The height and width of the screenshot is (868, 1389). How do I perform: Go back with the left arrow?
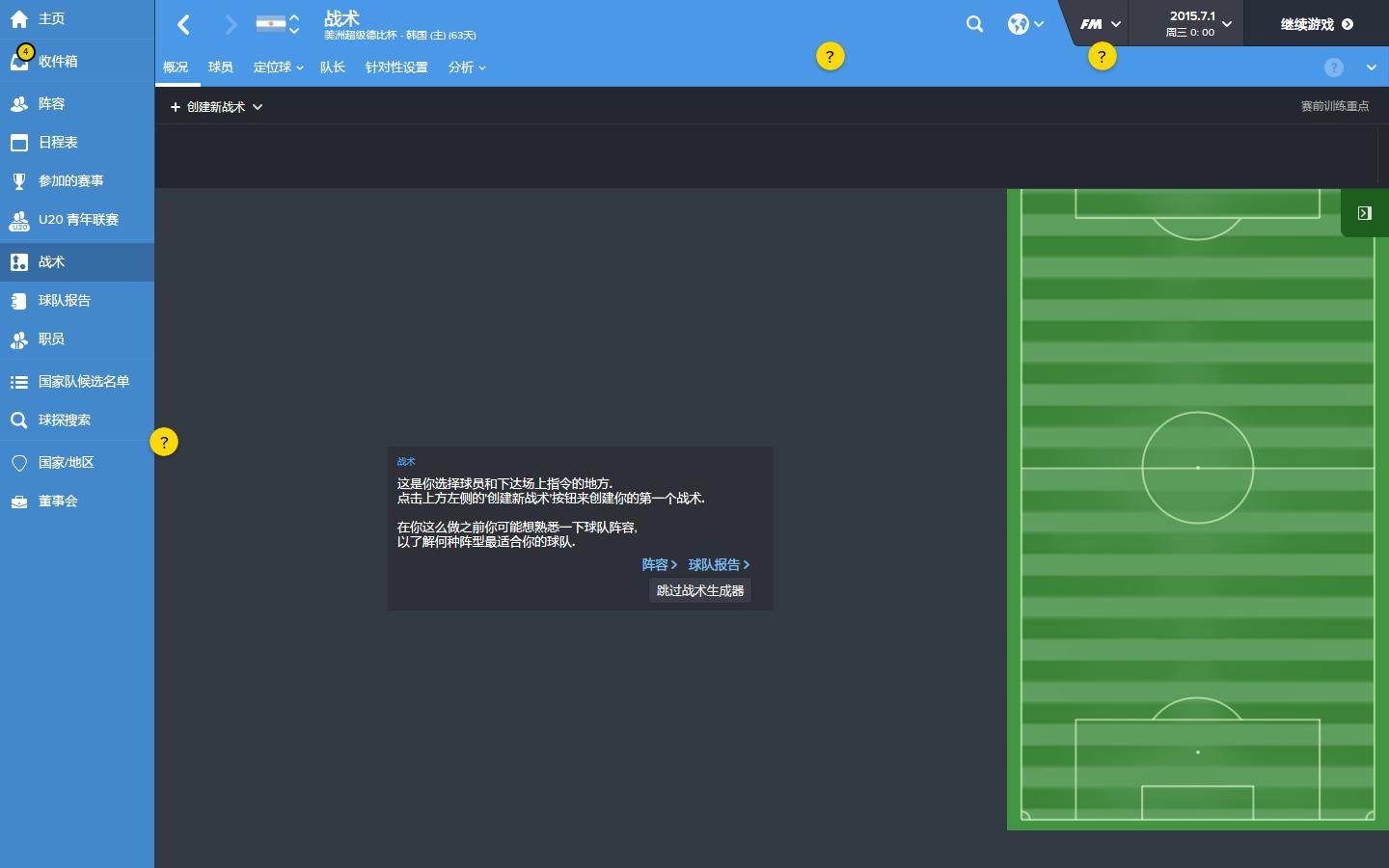(184, 24)
